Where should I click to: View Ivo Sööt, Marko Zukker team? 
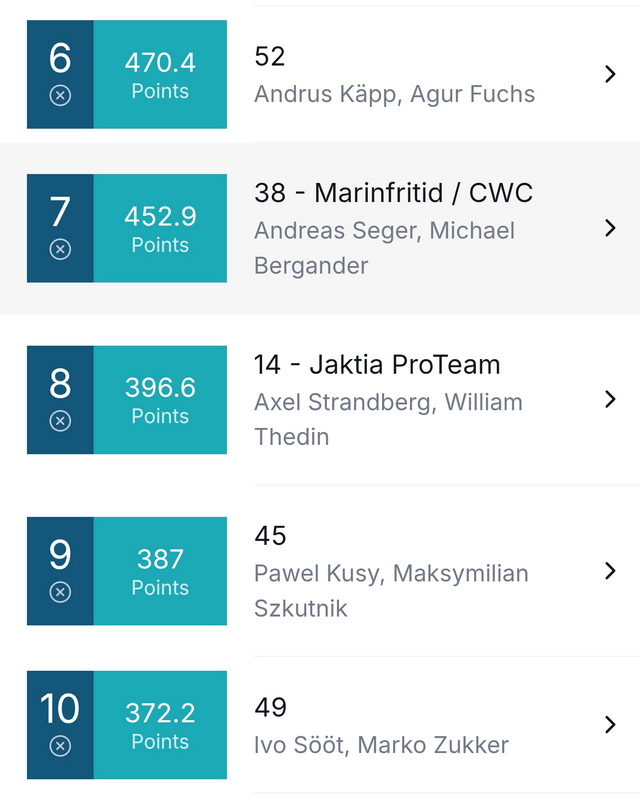point(381,745)
